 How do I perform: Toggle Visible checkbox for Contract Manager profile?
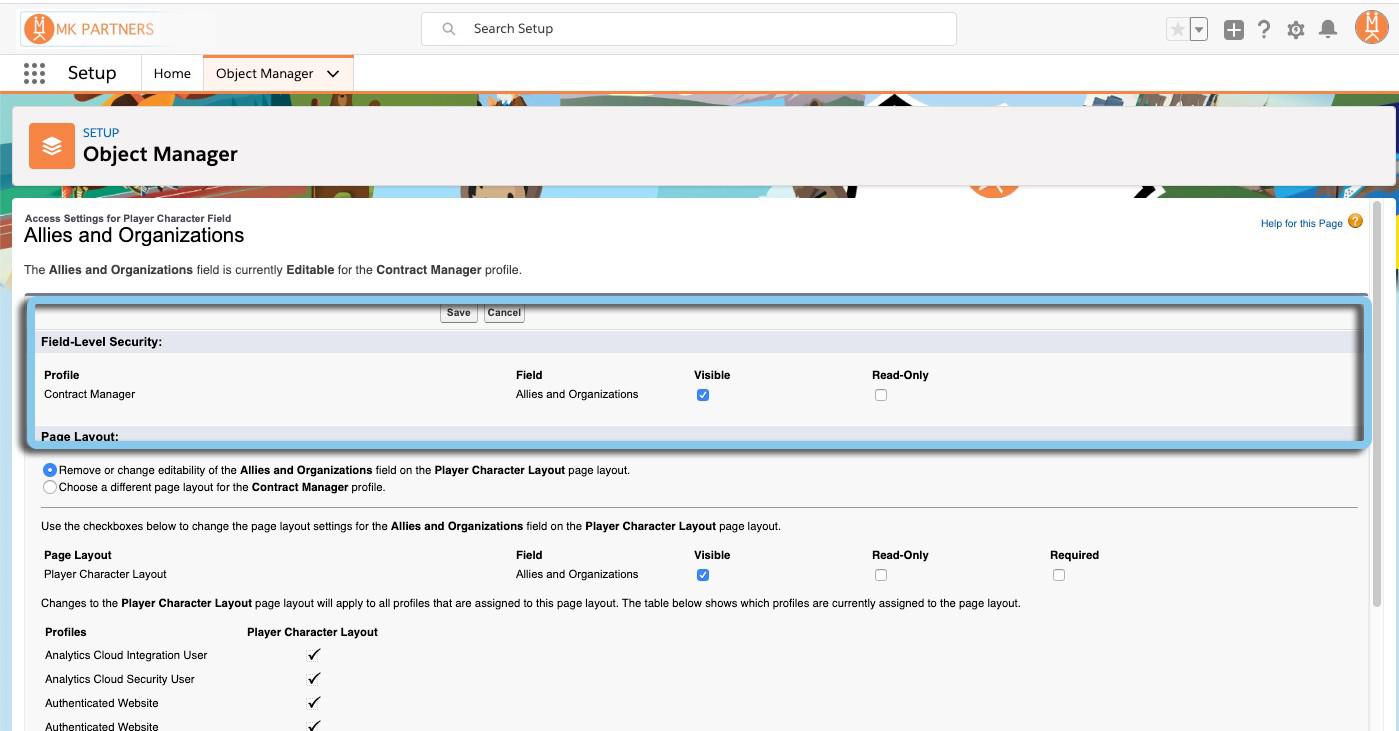pyautogui.click(x=703, y=395)
